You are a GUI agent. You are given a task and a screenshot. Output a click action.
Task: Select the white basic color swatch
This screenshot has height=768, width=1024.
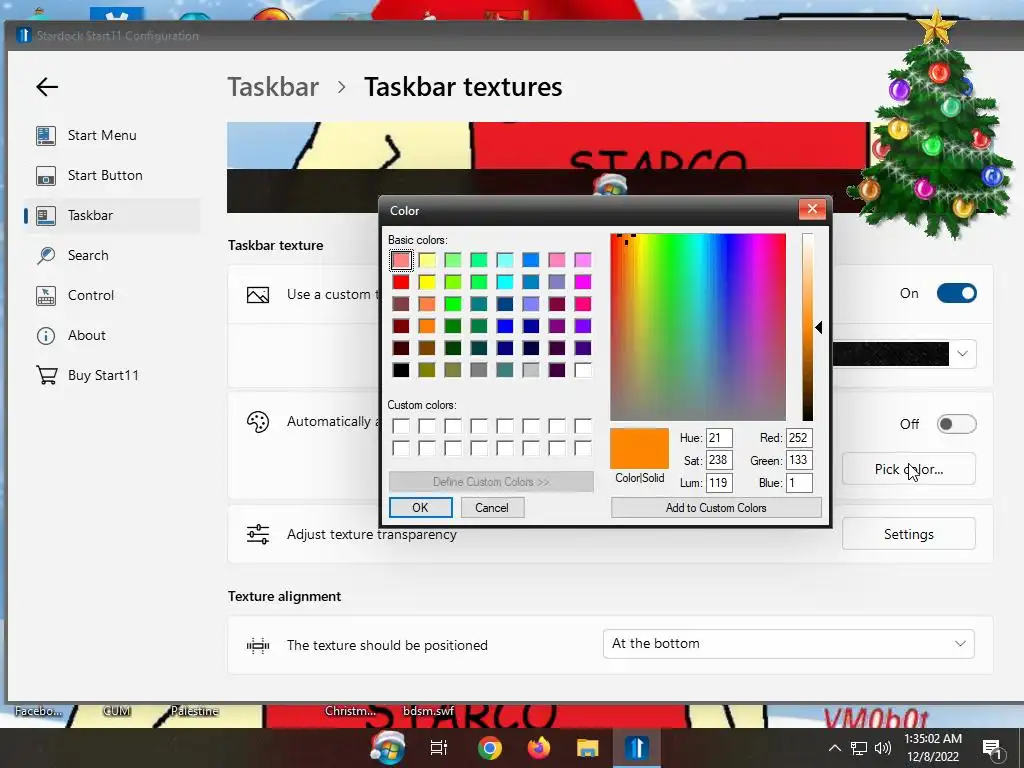[x=583, y=370]
